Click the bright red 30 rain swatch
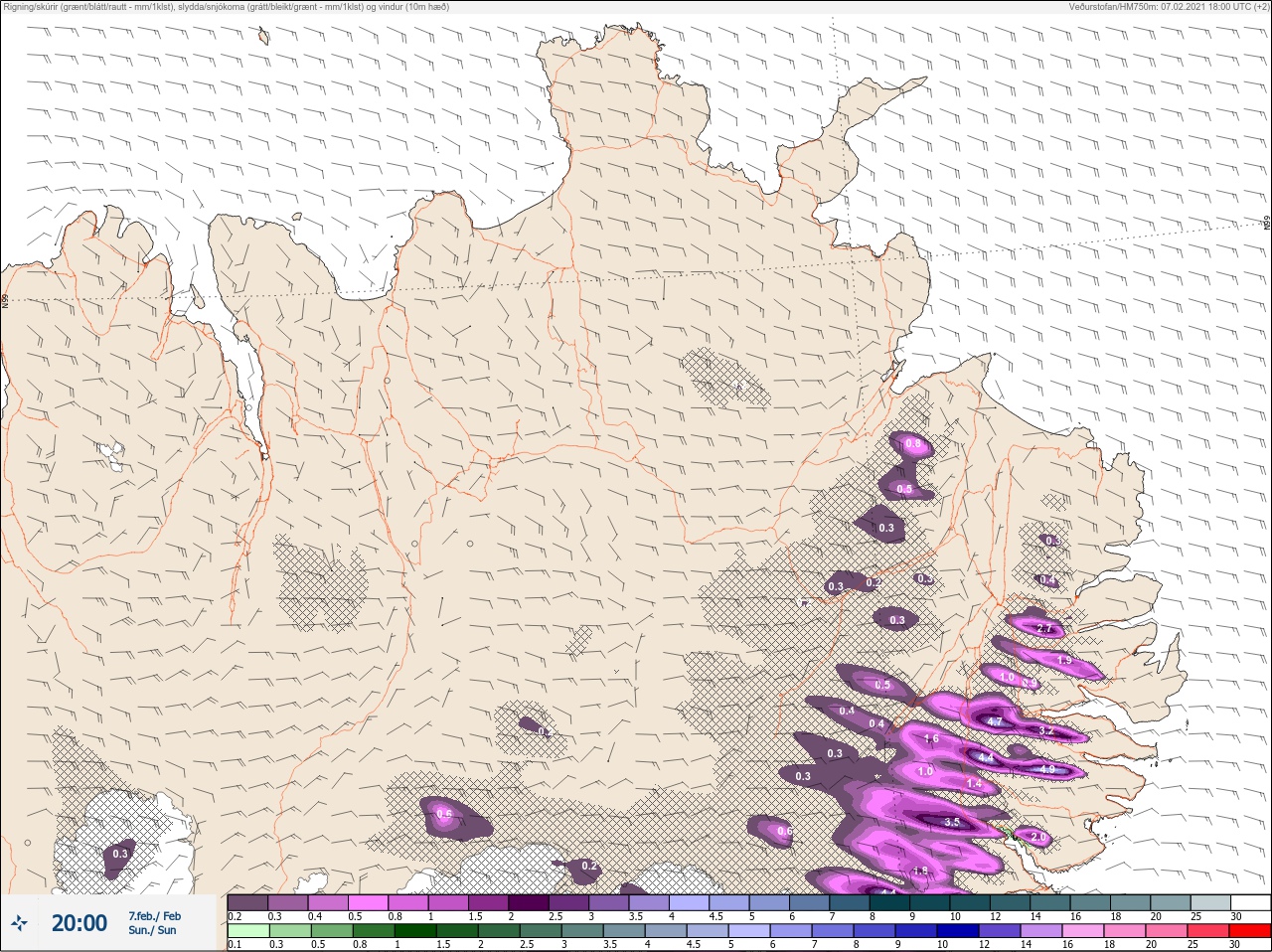 pos(1250,931)
